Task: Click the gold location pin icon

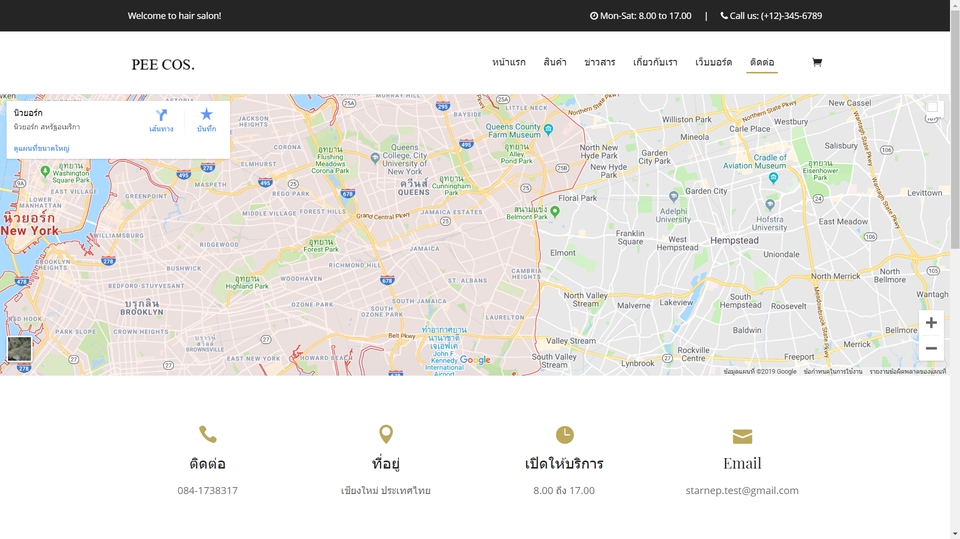Action: [x=386, y=434]
